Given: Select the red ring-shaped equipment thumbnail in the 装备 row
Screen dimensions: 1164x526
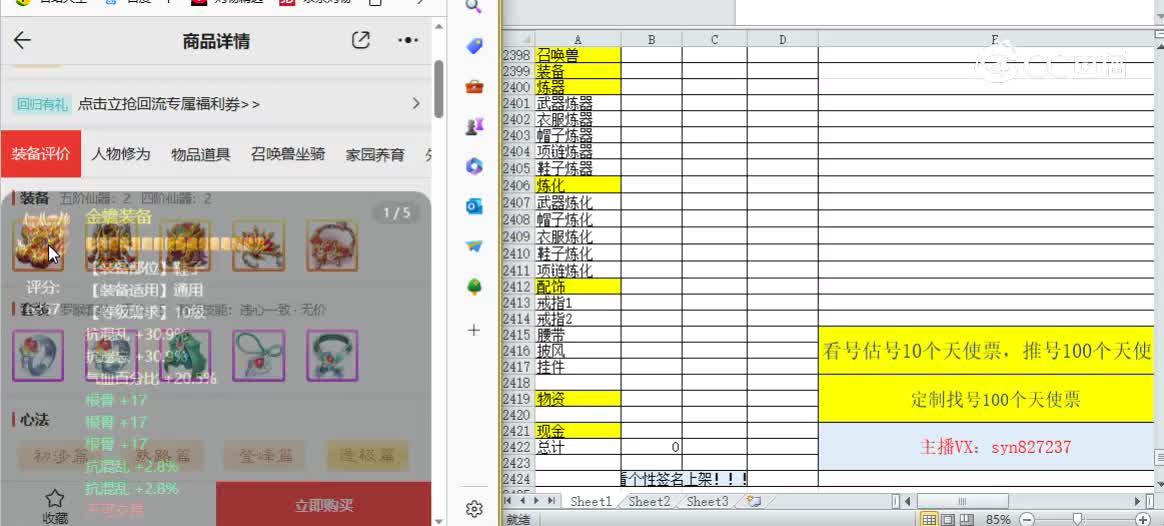Looking at the screenshot, I should (332, 245).
